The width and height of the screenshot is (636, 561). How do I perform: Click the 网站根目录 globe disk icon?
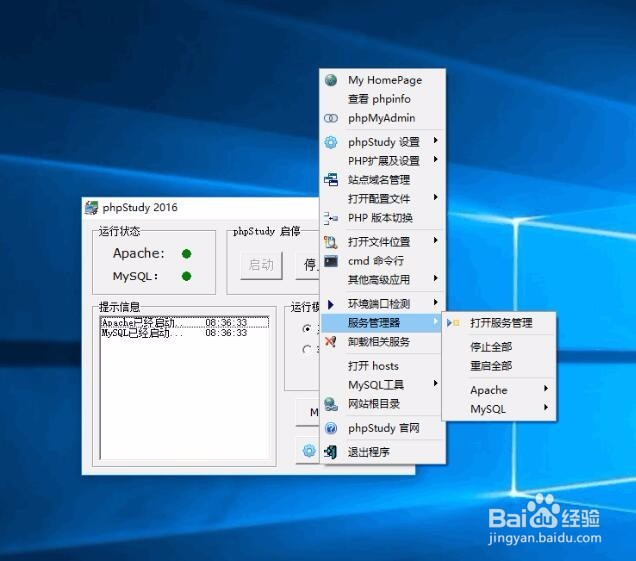[331, 404]
